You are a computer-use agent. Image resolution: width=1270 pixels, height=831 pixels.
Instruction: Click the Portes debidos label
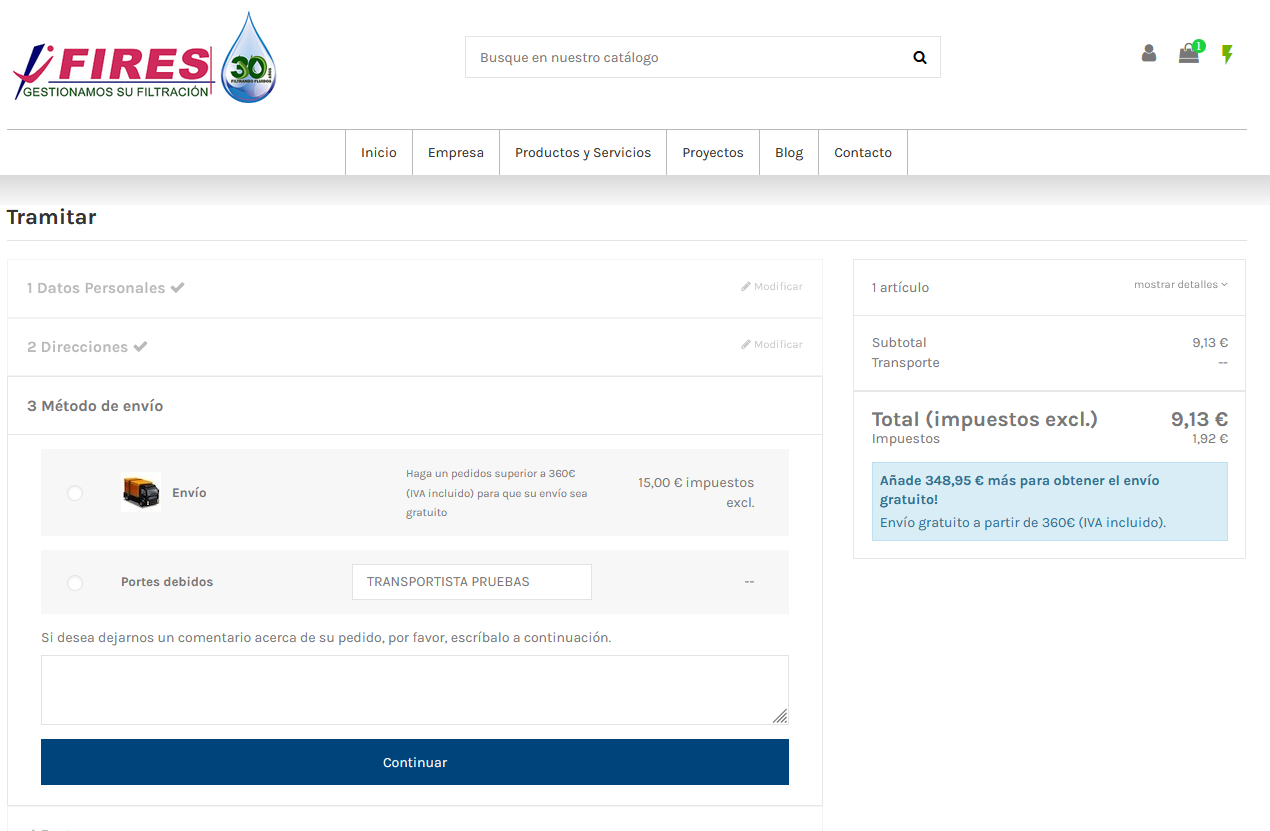[167, 582]
